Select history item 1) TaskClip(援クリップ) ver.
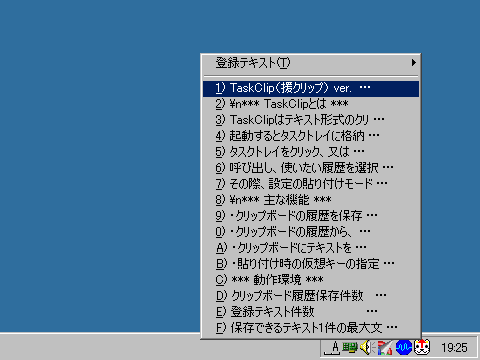This screenshot has width=480, height=360. [x=311, y=89]
